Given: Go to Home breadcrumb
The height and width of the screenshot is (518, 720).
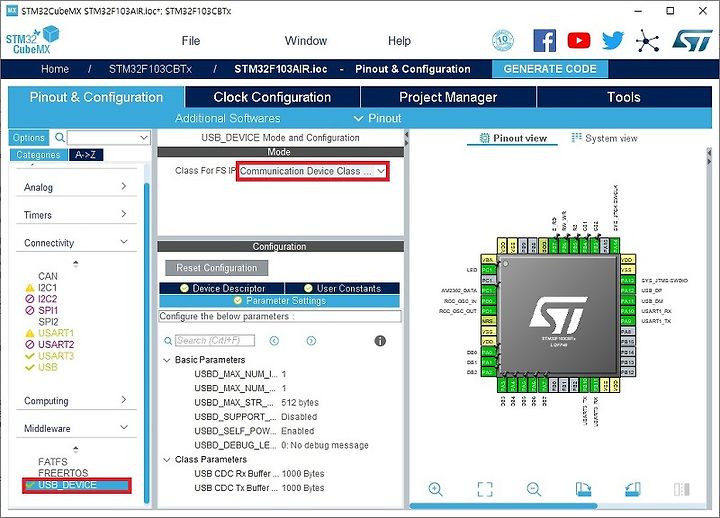Looking at the screenshot, I should coord(55,69).
